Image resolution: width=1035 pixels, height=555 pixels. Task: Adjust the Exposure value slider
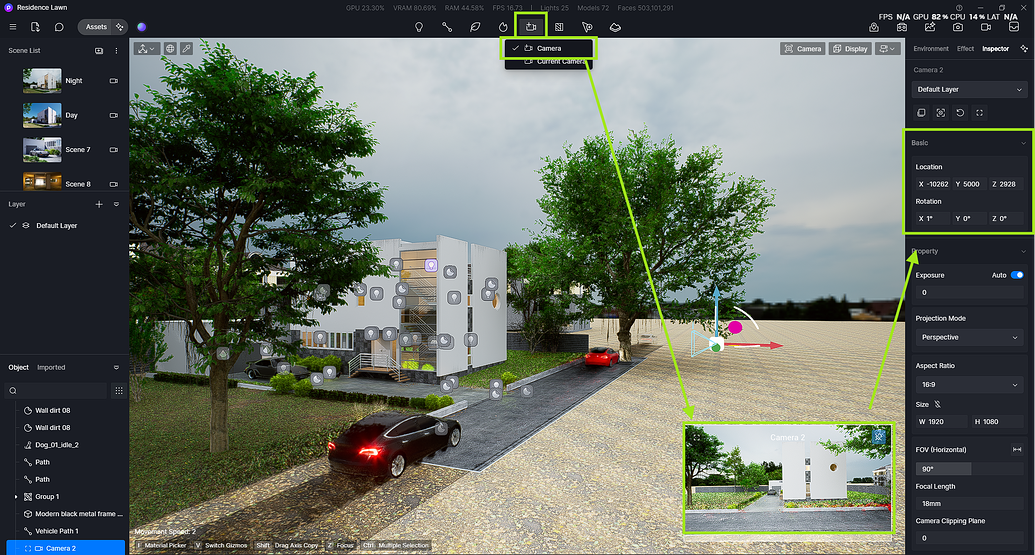tap(969, 292)
